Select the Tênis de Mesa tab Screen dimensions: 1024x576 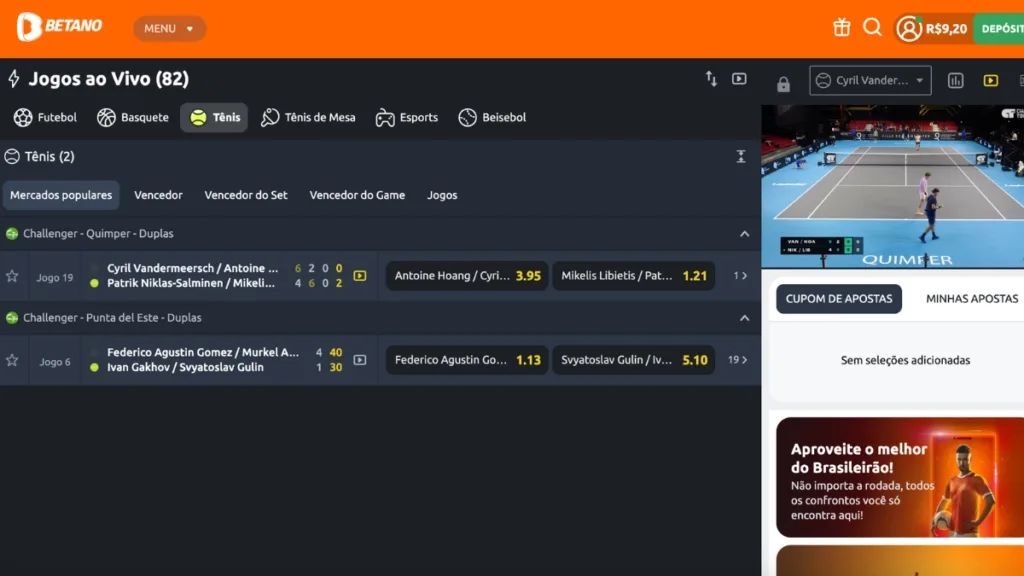308,118
